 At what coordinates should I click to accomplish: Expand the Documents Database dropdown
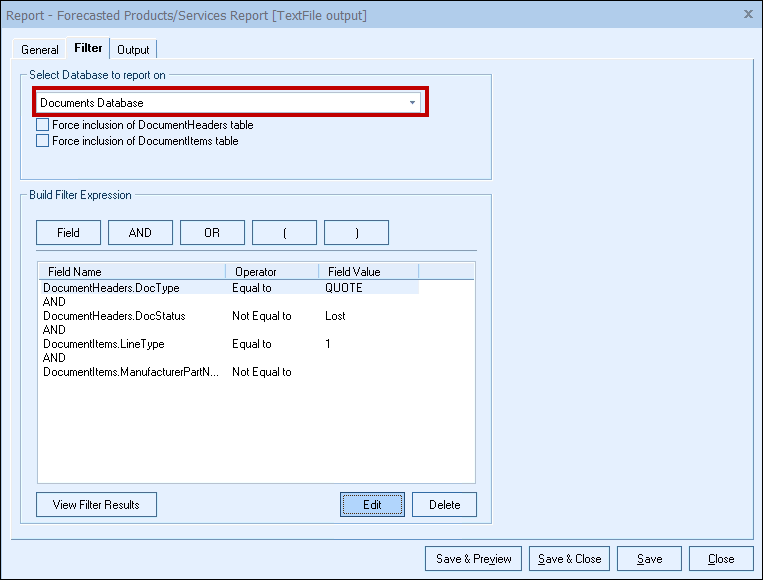coord(412,103)
